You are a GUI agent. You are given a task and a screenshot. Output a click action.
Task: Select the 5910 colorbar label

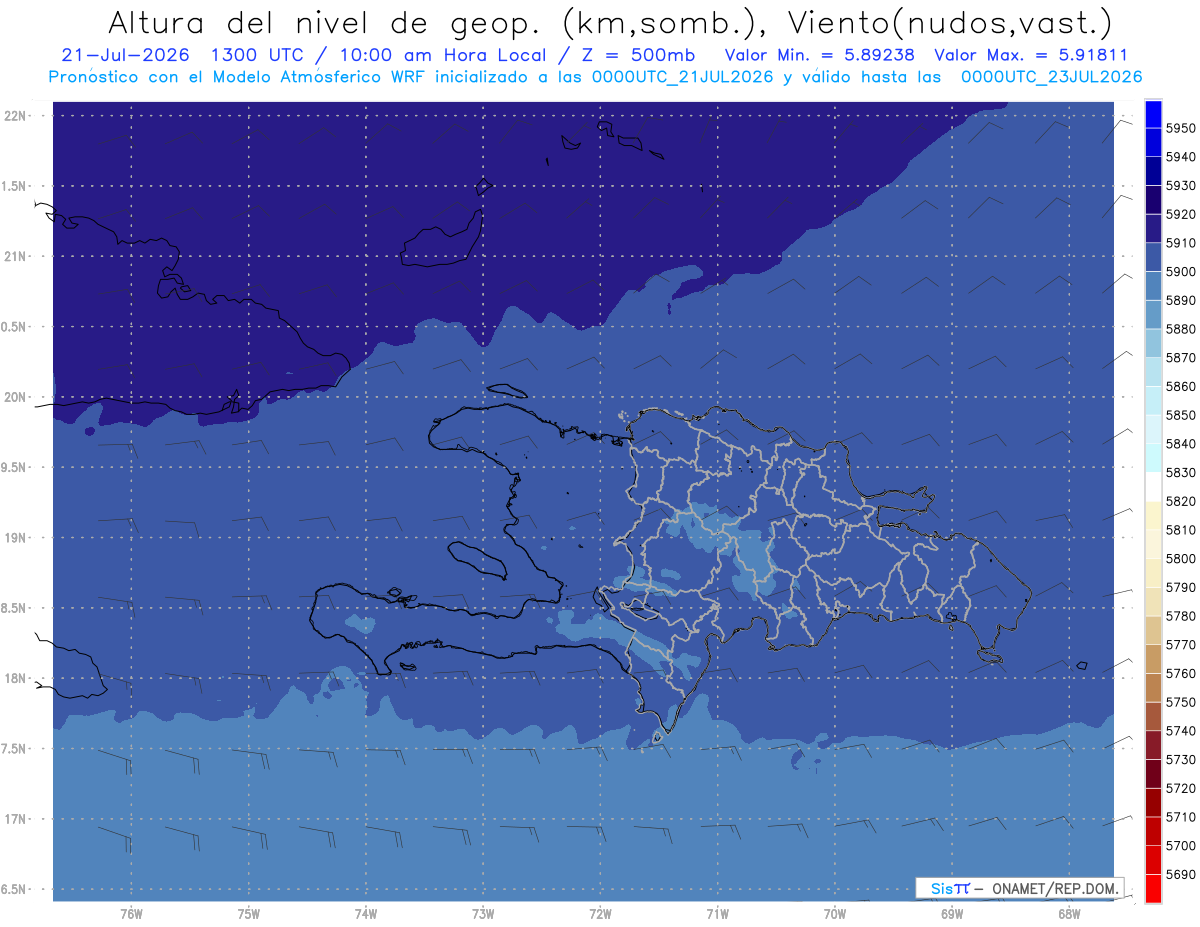(1181, 243)
